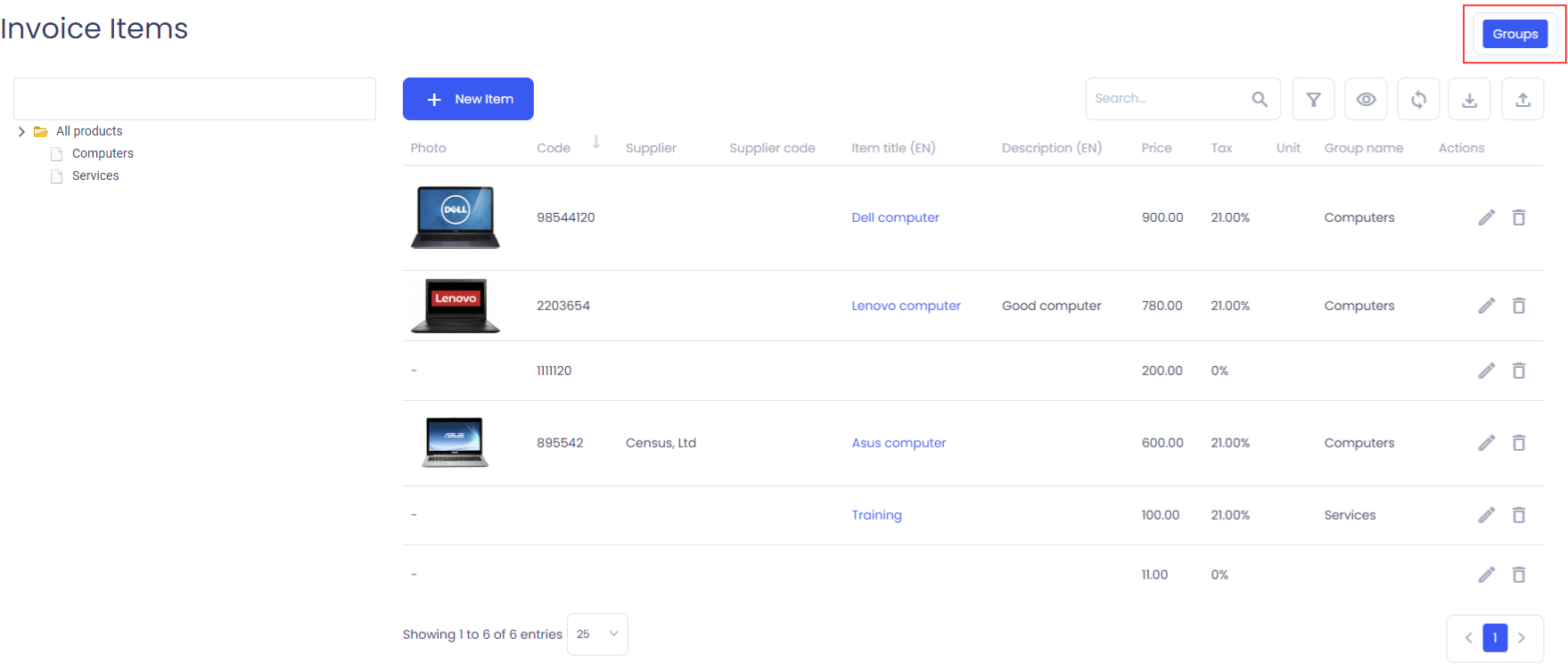
Task: Open the 25 entries per page dropdown
Action: click(597, 634)
